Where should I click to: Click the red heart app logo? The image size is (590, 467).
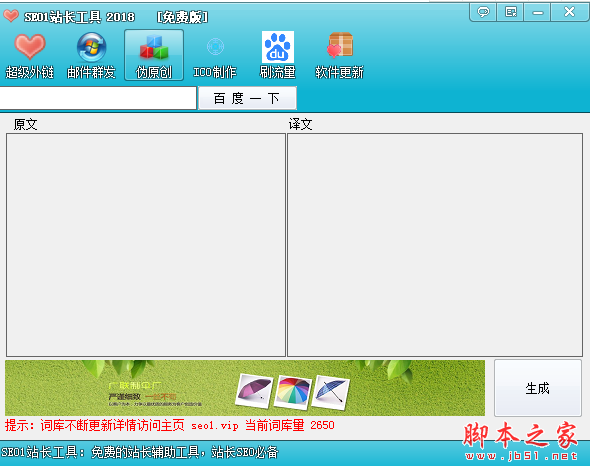pos(11,15)
